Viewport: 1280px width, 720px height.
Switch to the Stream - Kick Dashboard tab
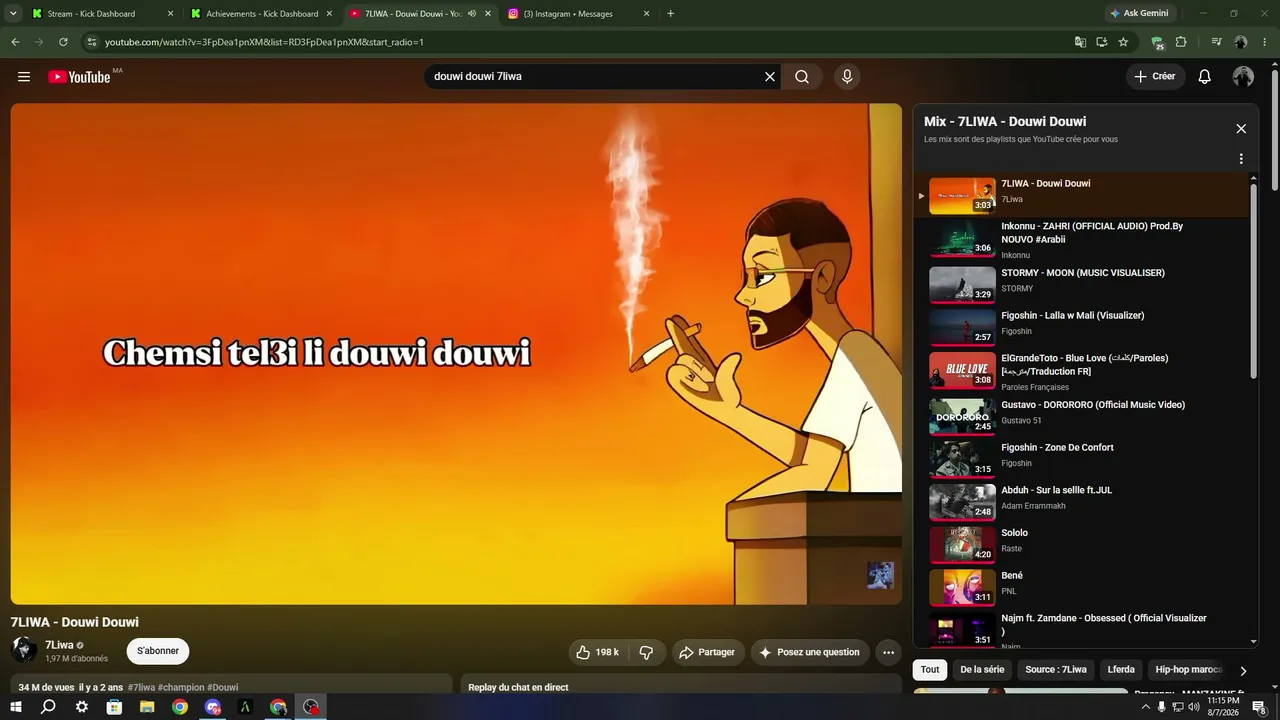click(x=102, y=14)
